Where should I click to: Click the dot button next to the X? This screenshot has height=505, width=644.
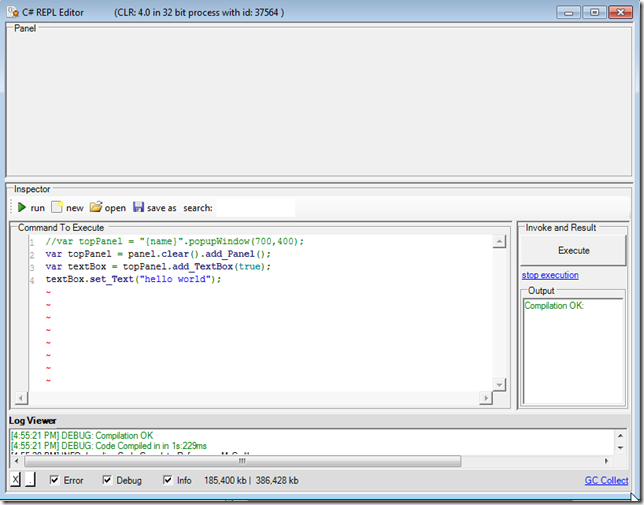coord(30,479)
